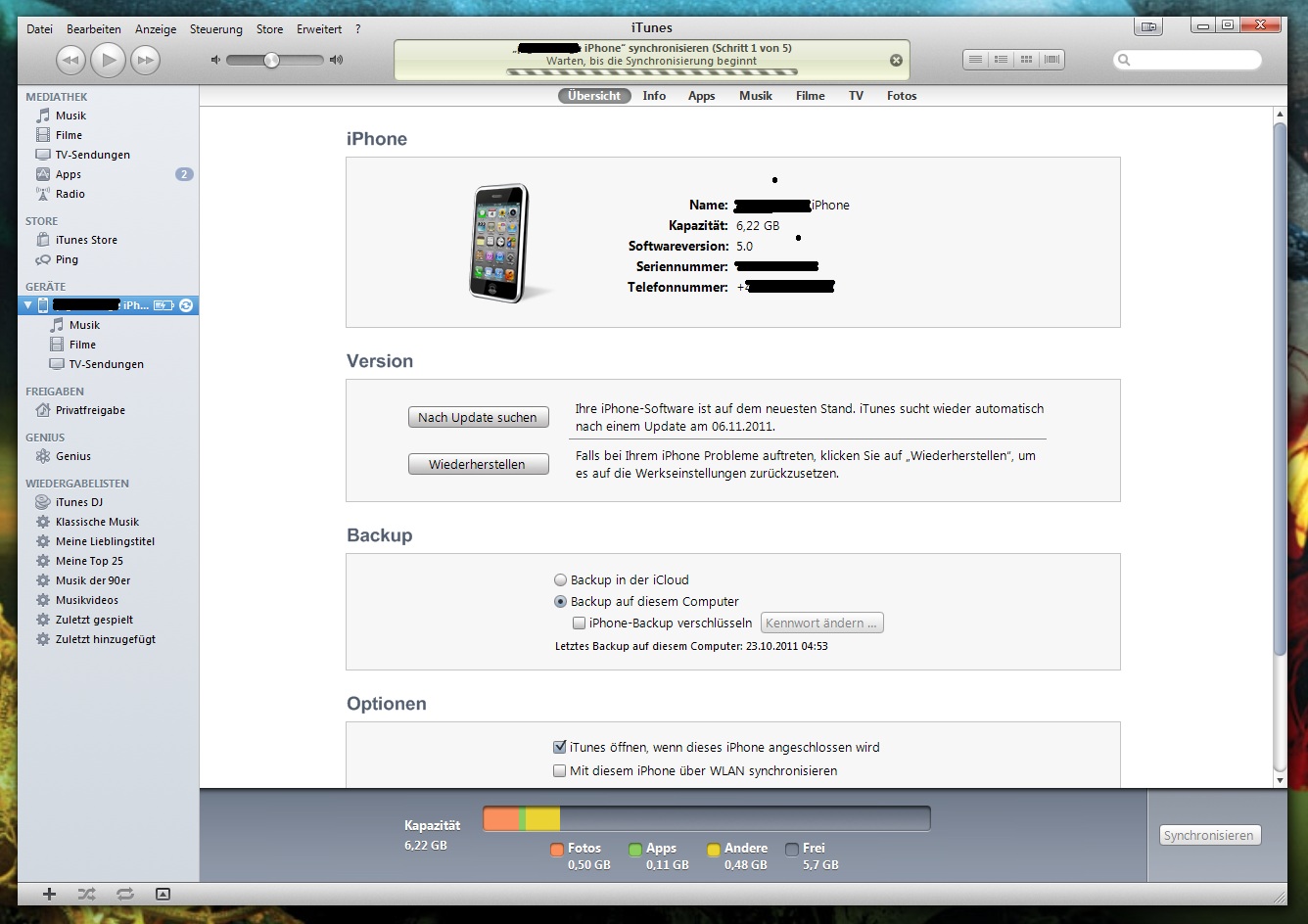Screen dimensions: 1308x924
Task: Switch to the TV tab
Action: [856, 96]
